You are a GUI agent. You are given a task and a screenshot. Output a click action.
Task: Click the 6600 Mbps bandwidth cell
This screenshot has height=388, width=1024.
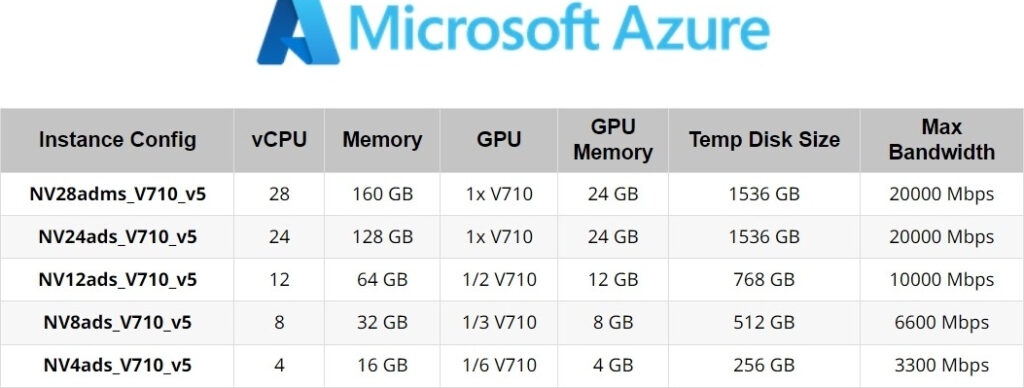tap(942, 323)
